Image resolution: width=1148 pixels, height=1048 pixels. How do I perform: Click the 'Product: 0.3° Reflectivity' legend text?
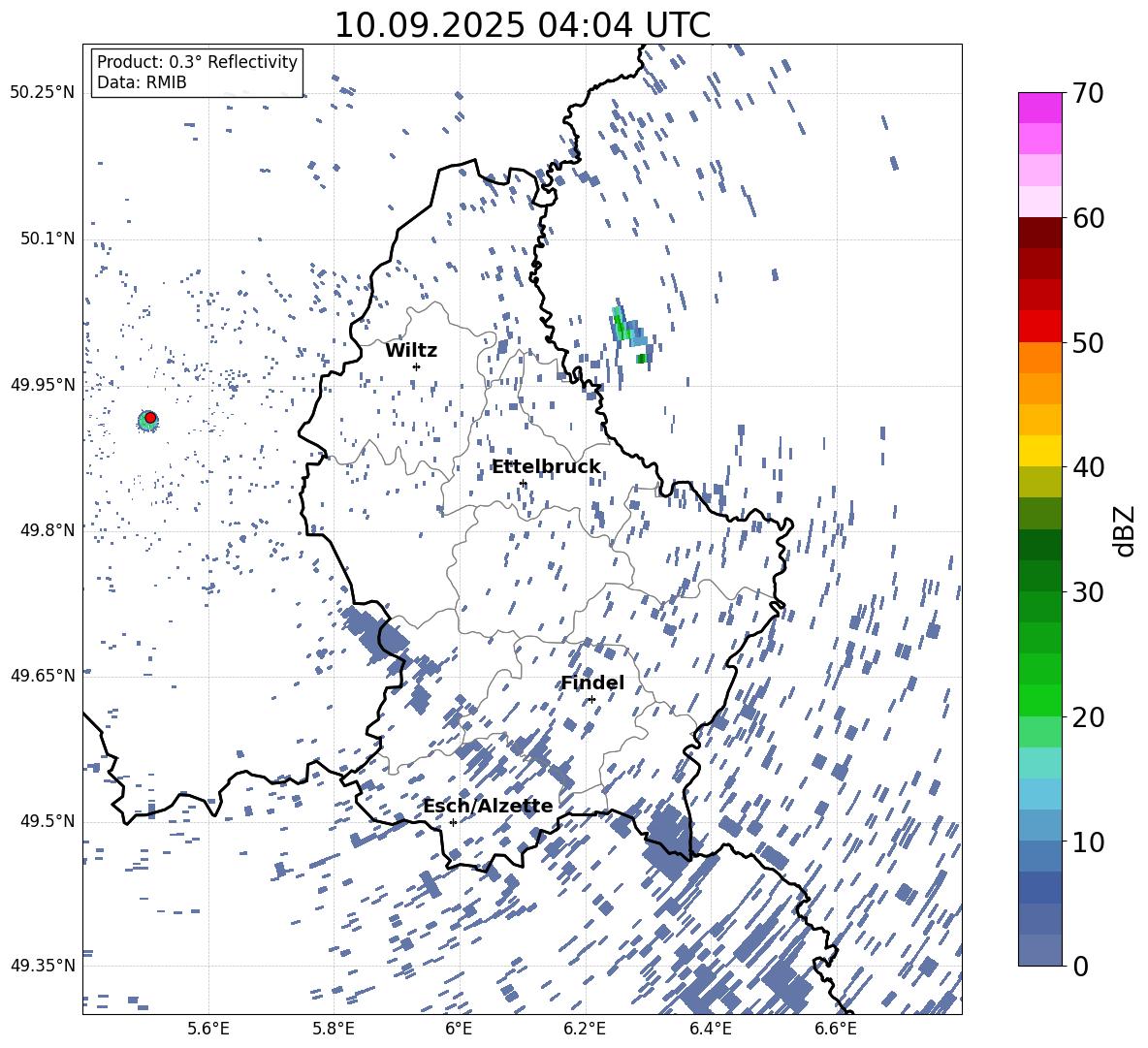click(197, 62)
